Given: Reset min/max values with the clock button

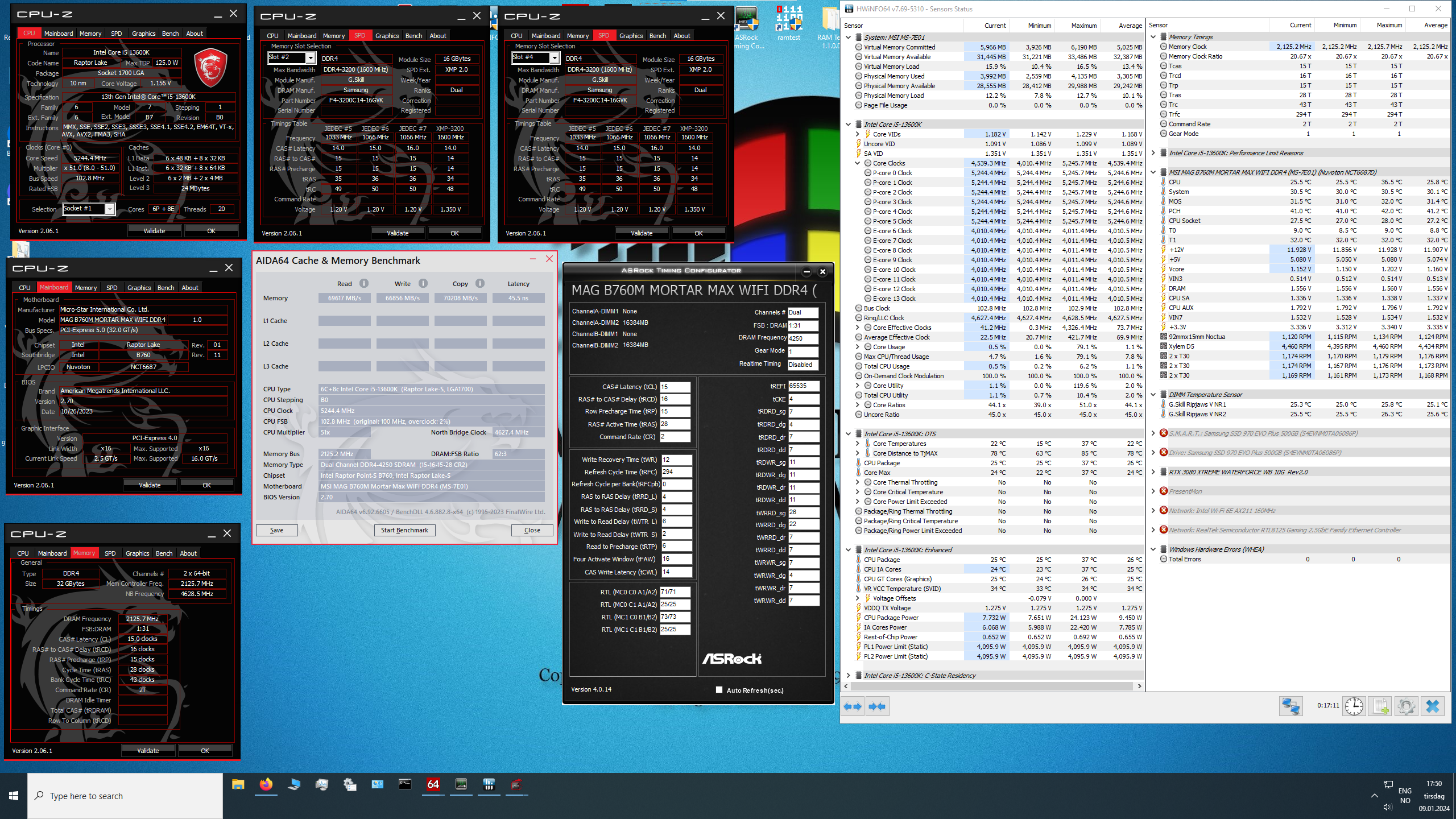Looking at the screenshot, I should pyautogui.click(x=1354, y=706).
